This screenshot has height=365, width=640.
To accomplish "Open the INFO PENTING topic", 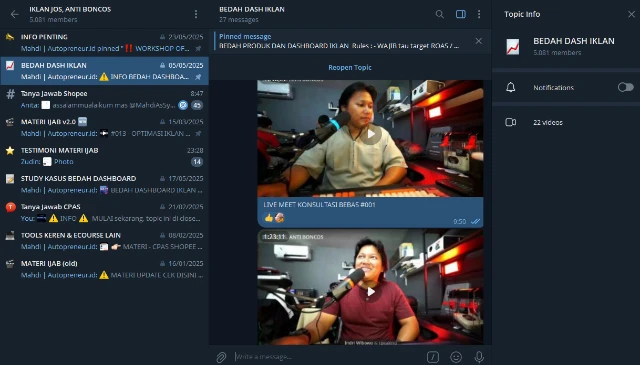I will [104, 42].
